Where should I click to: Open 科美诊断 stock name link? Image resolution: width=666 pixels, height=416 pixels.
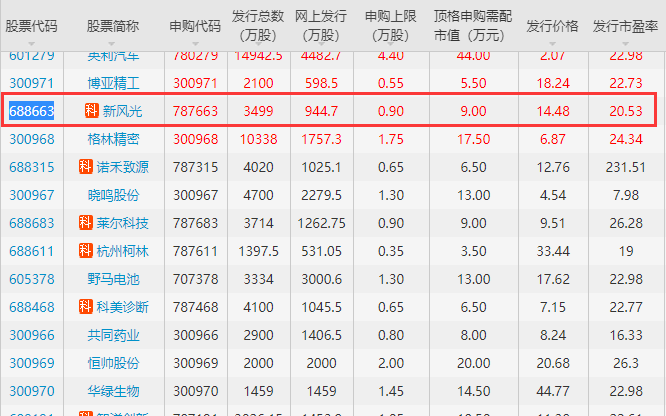click(122, 307)
